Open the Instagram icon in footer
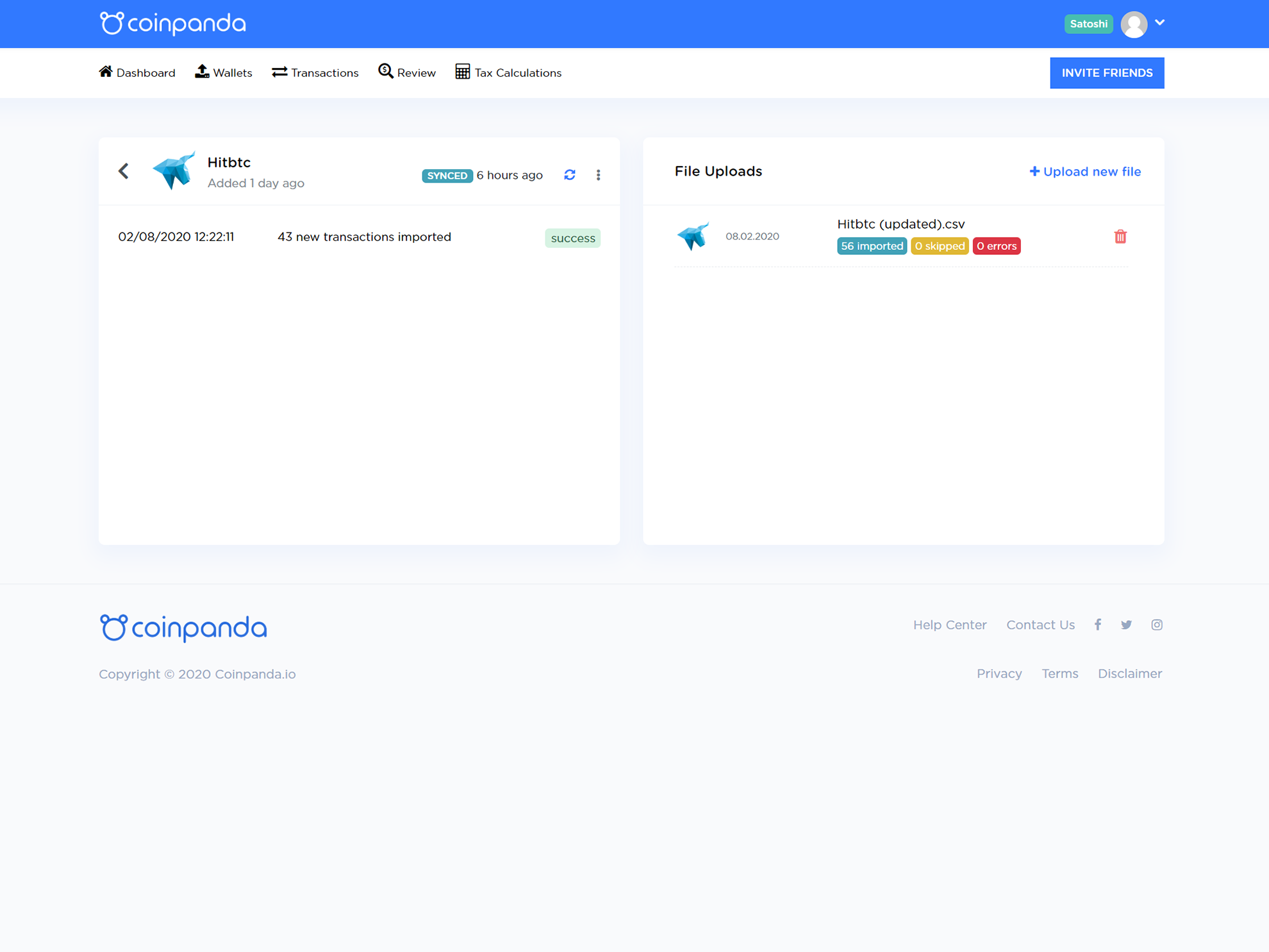This screenshot has height=952, width=1269. [x=1156, y=625]
